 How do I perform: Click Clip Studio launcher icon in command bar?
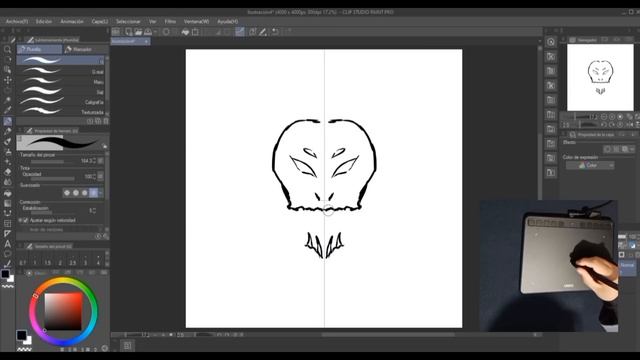(x=116, y=32)
